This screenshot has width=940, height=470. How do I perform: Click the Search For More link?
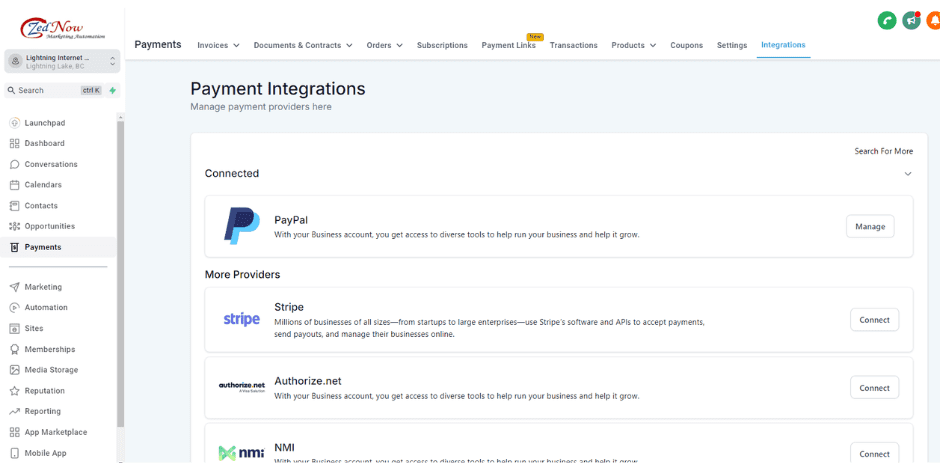(884, 151)
